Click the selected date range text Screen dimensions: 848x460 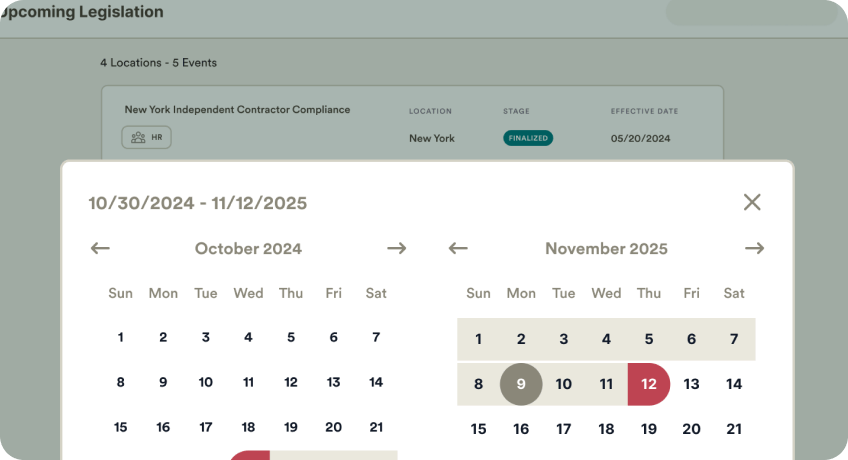[198, 203]
